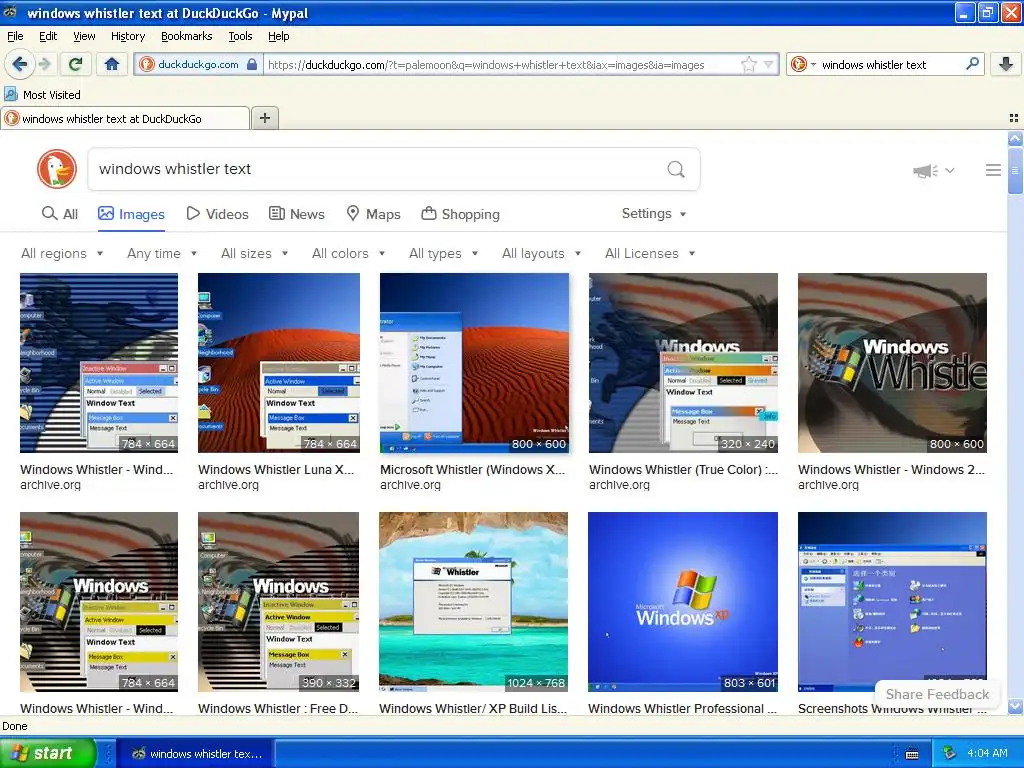Switch to the Maps results tab

pos(373,214)
